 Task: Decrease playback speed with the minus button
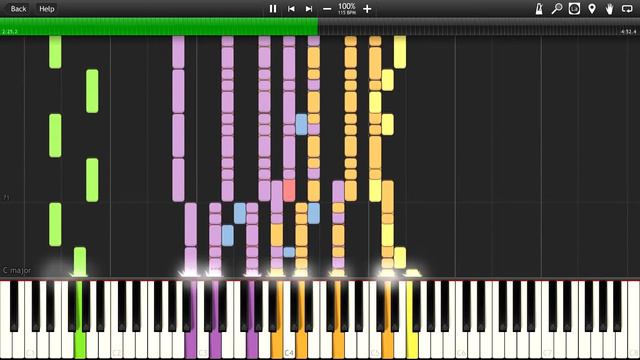coord(327,9)
